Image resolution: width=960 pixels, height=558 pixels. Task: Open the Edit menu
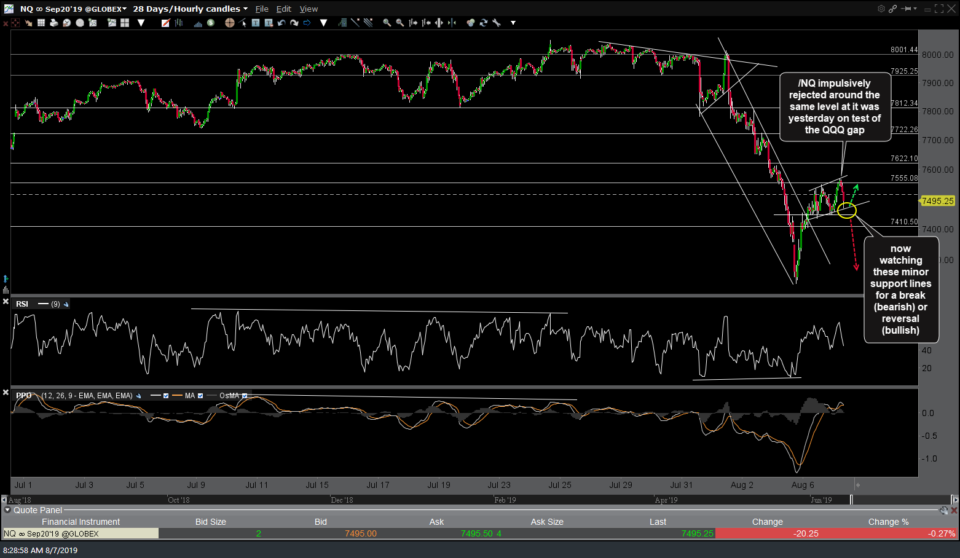pyautogui.click(x=283, y=9)
